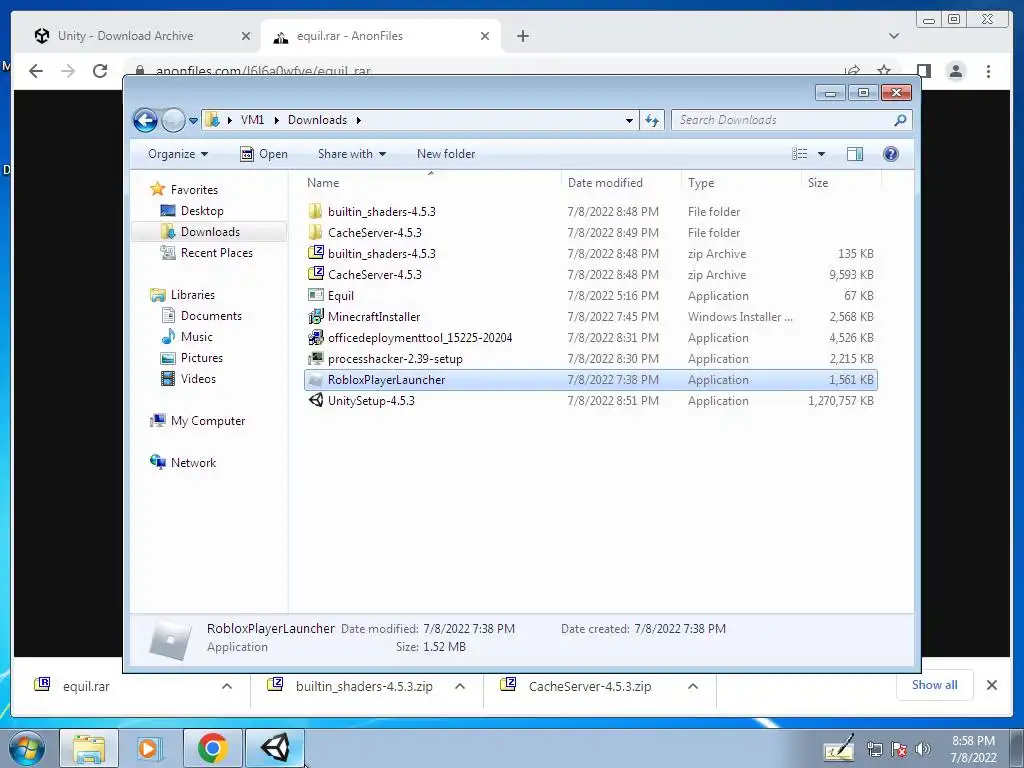This screenshot has height=768, width=1024.
Task: Open a new Chrome tab
Action: 522,36
